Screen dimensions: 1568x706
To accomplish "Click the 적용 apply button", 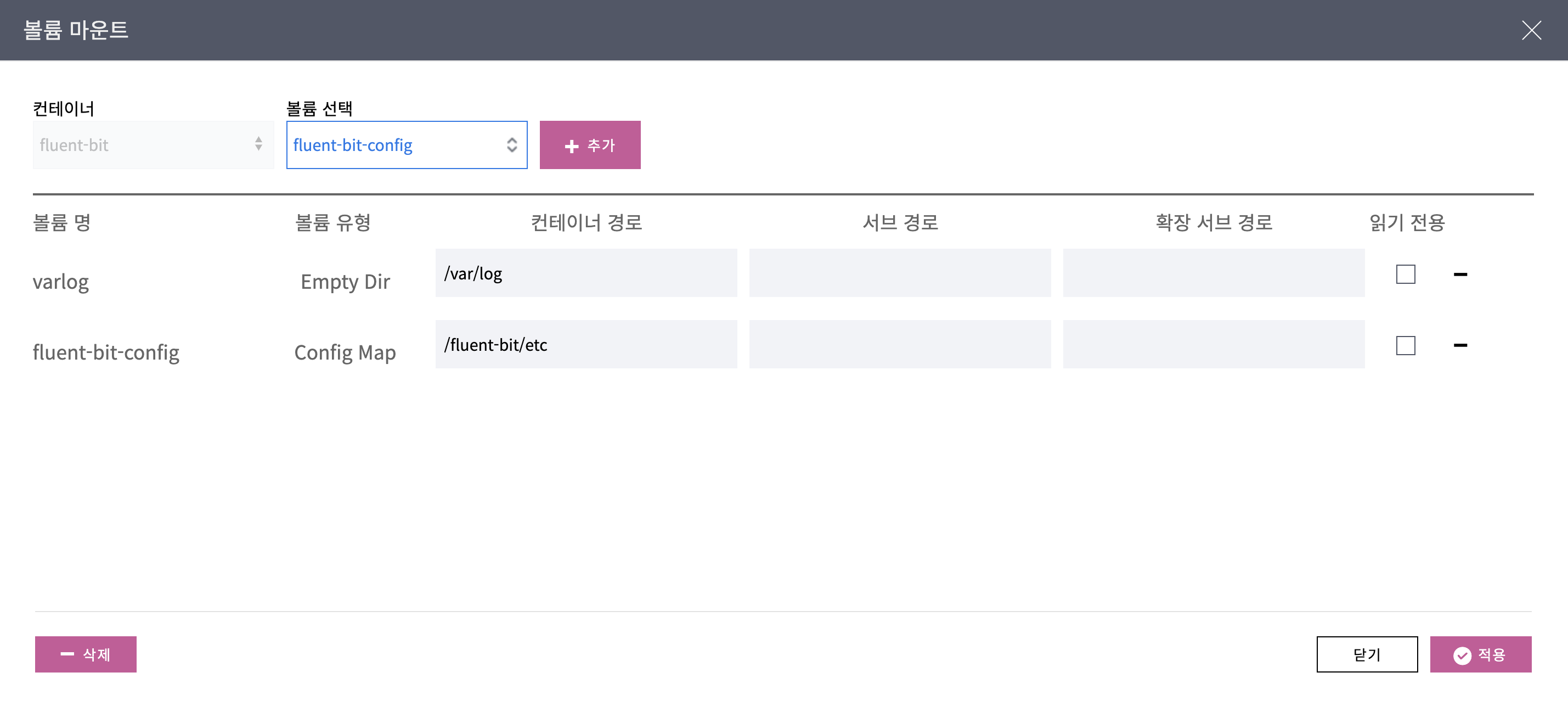I will pos(1480,654).
